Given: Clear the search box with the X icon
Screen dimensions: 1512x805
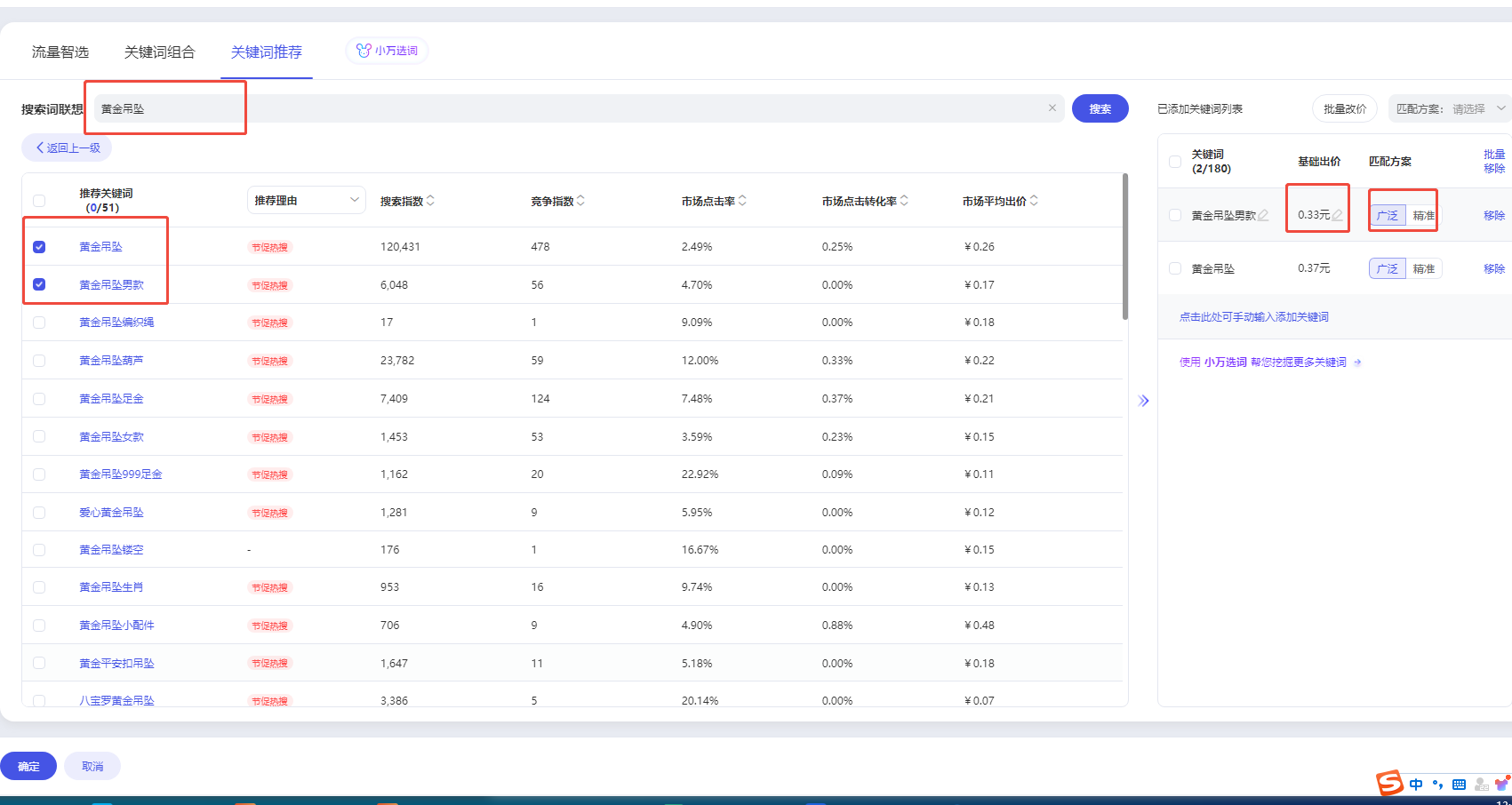Looking at the screenshot, I should coord(1052,108).
